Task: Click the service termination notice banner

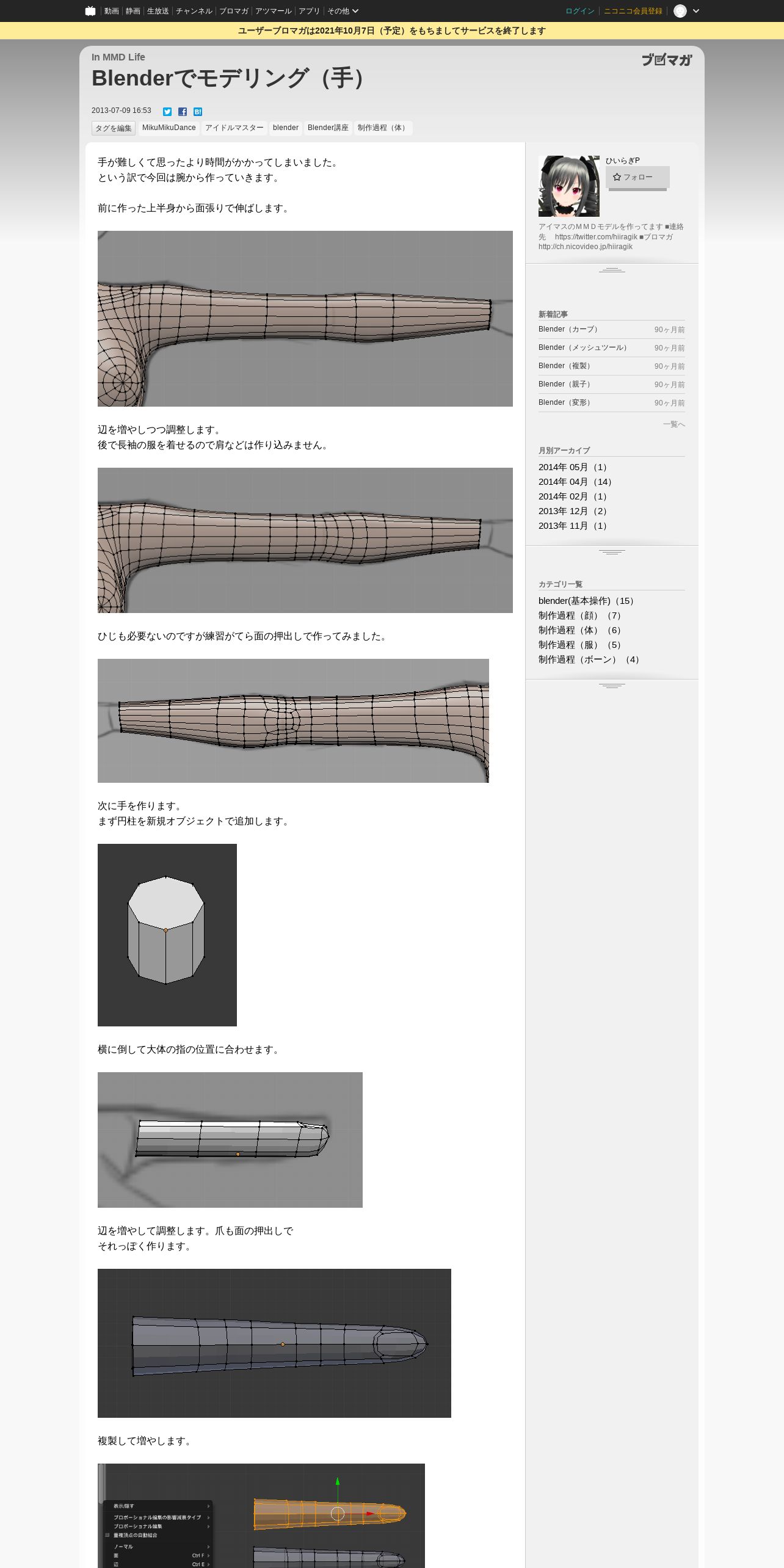Action: click(x=392, y=31)
